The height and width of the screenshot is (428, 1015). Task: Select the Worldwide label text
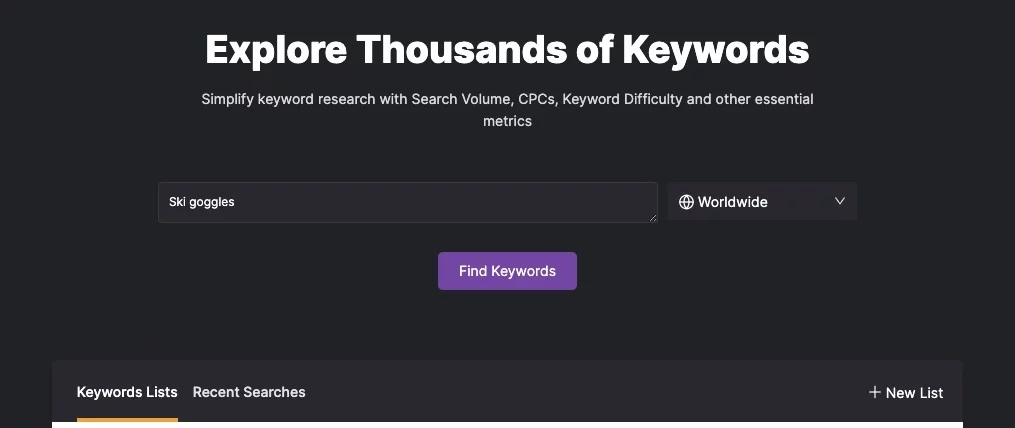pos(733,202)
